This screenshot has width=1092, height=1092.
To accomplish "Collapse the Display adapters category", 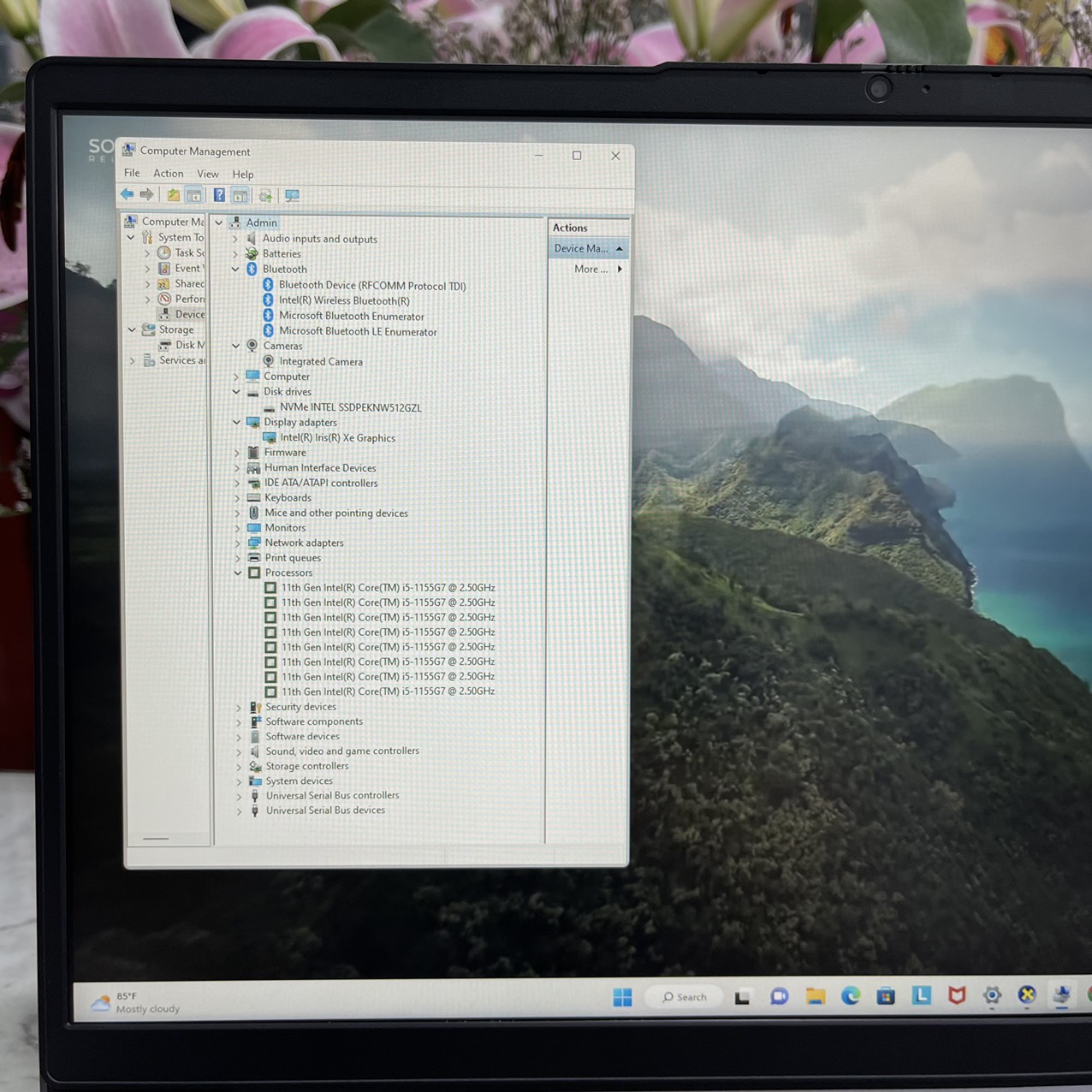I will 237,422.
